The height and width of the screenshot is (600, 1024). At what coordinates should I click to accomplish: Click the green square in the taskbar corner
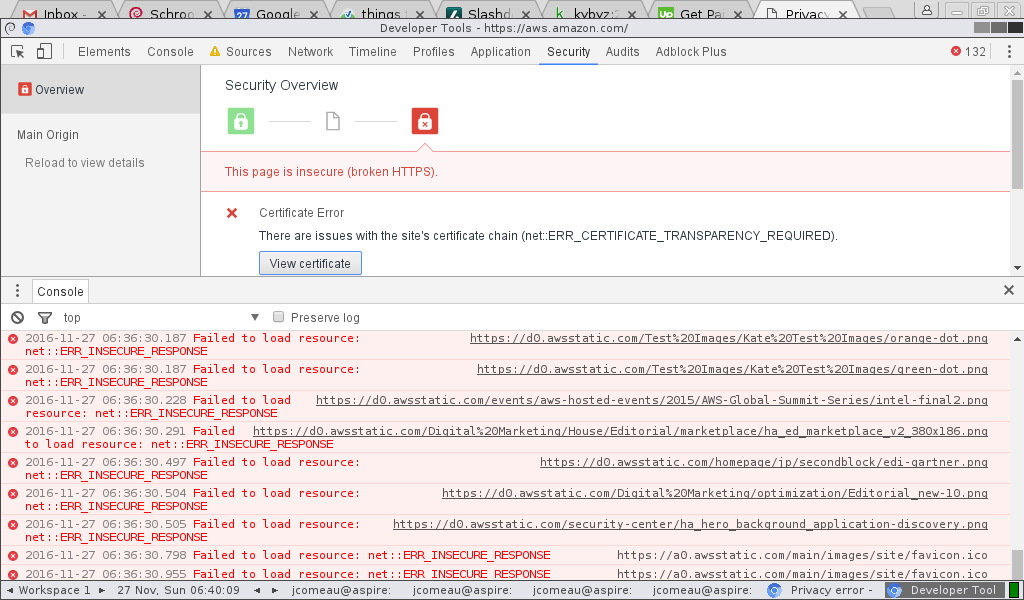[x=1012, y=590]
